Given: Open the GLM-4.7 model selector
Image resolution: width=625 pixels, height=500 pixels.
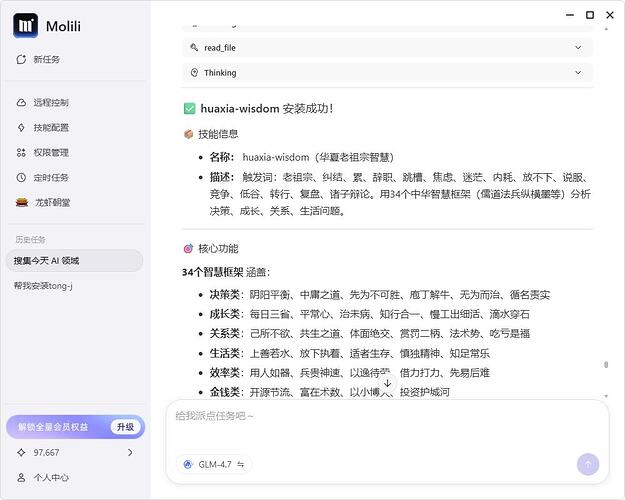Looking at the screenshot, I should (x=214, y=465).
